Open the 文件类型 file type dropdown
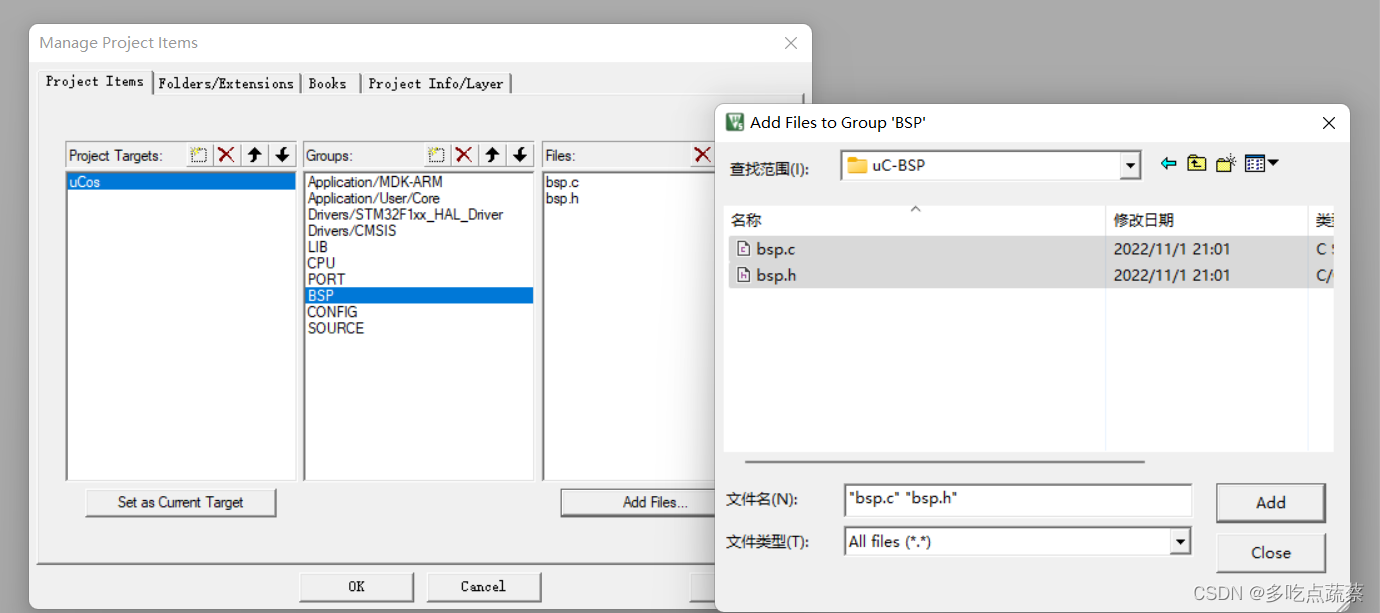The width and height of the screenshot is (1380, 613). (x=1181, y=540)
